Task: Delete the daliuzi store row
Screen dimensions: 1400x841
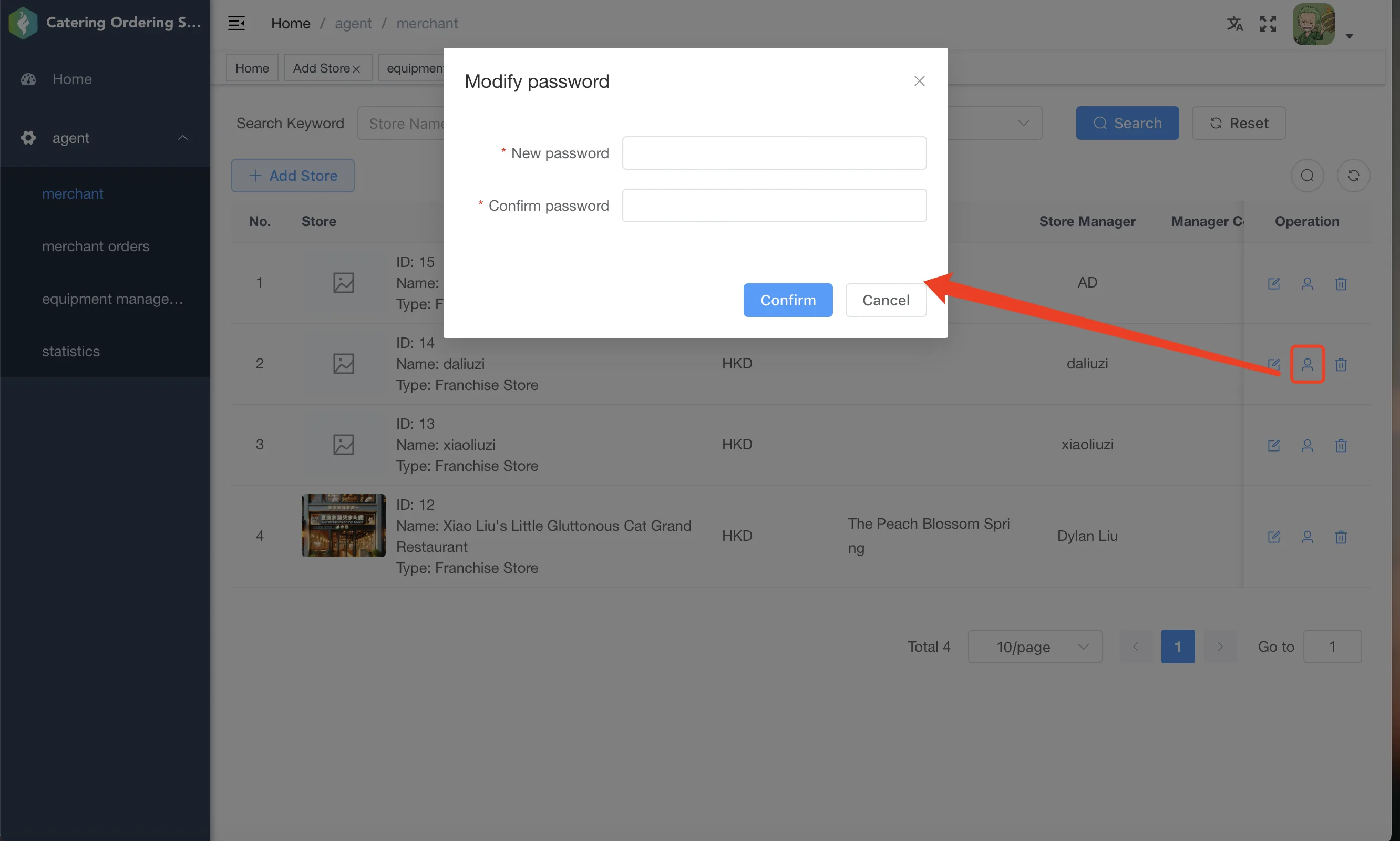Action: [x=1341, y=364]
